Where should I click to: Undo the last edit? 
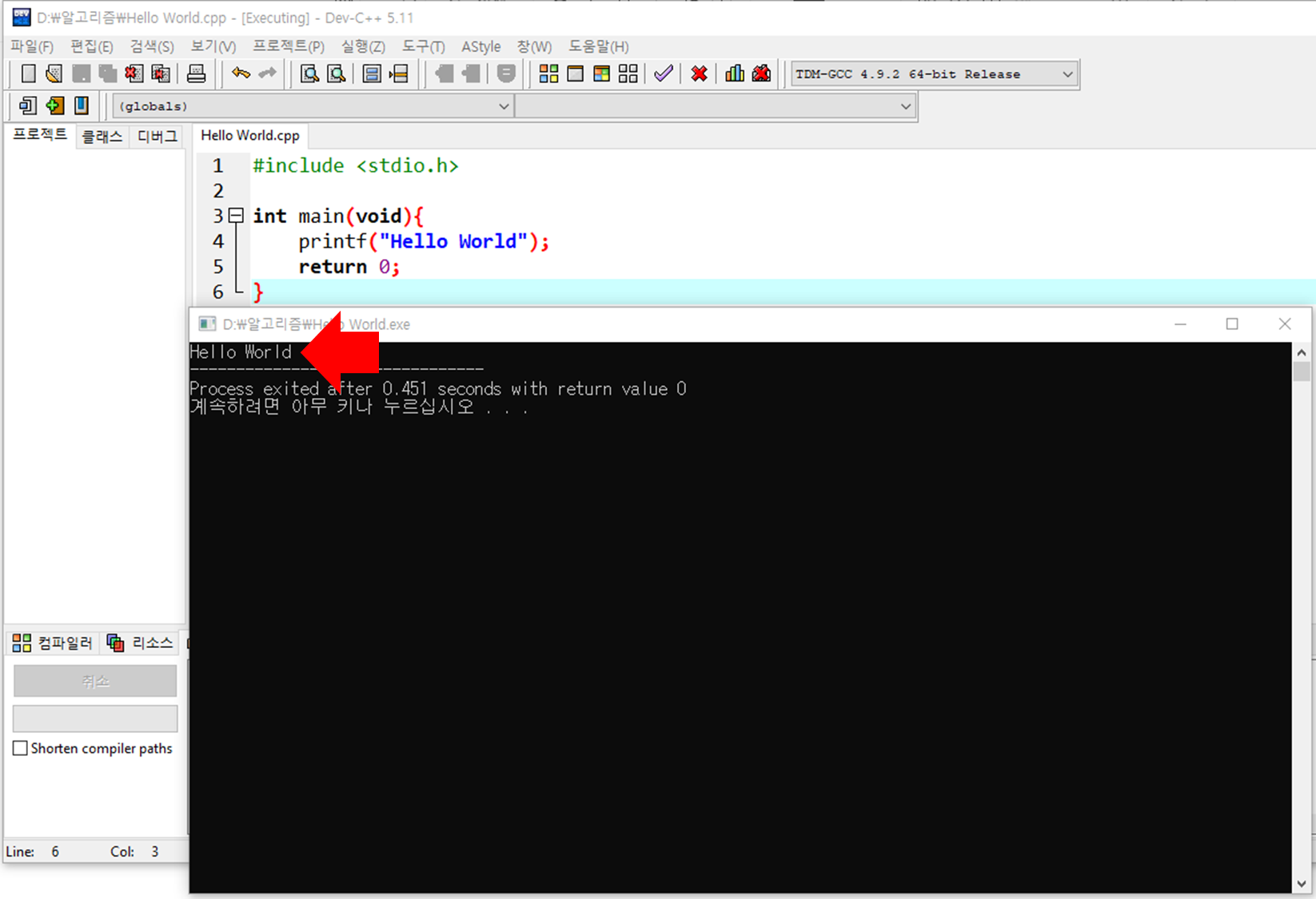pyautogui.click(x=241, y=74)
